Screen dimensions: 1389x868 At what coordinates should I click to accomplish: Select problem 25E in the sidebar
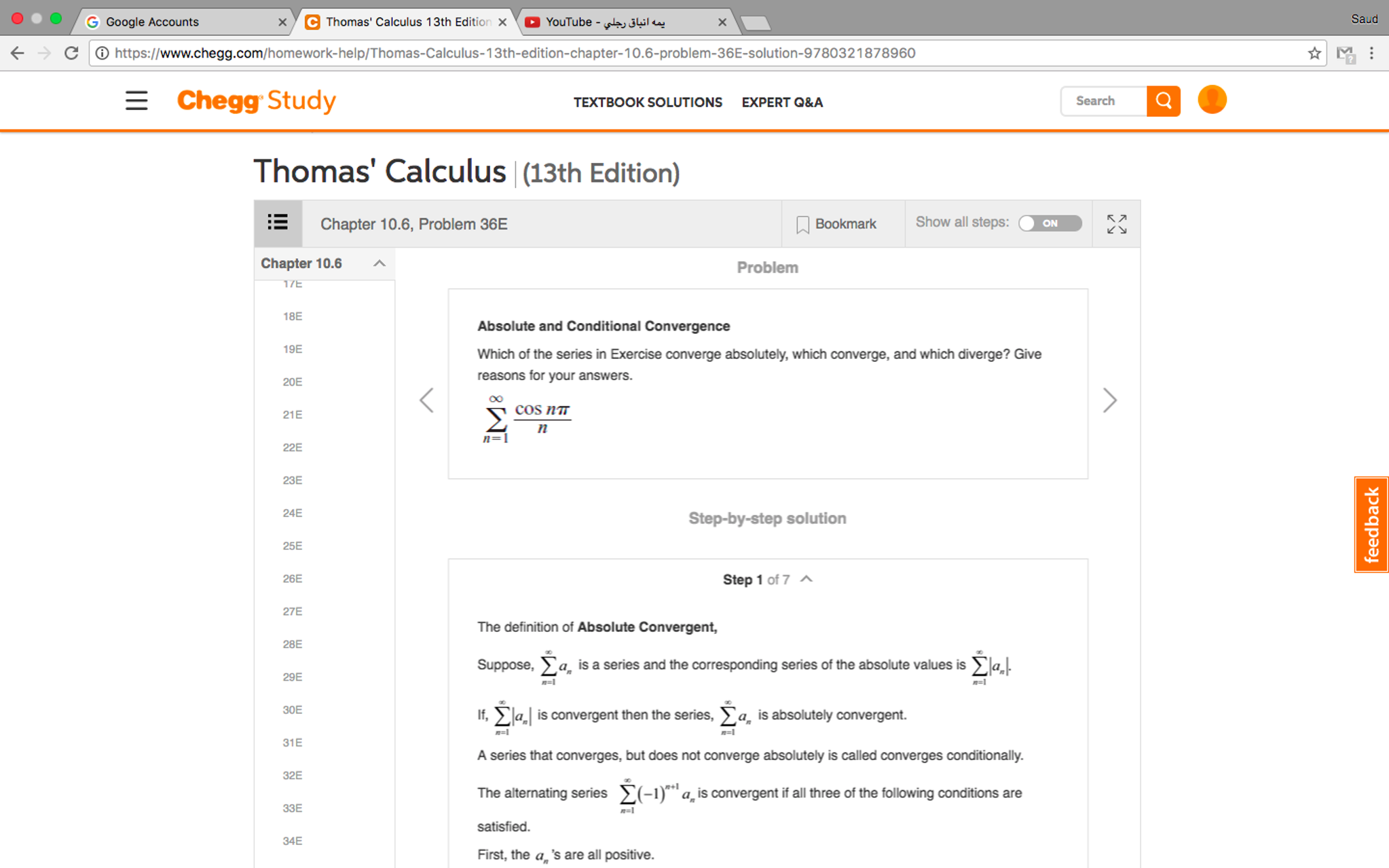pos(292,545)
